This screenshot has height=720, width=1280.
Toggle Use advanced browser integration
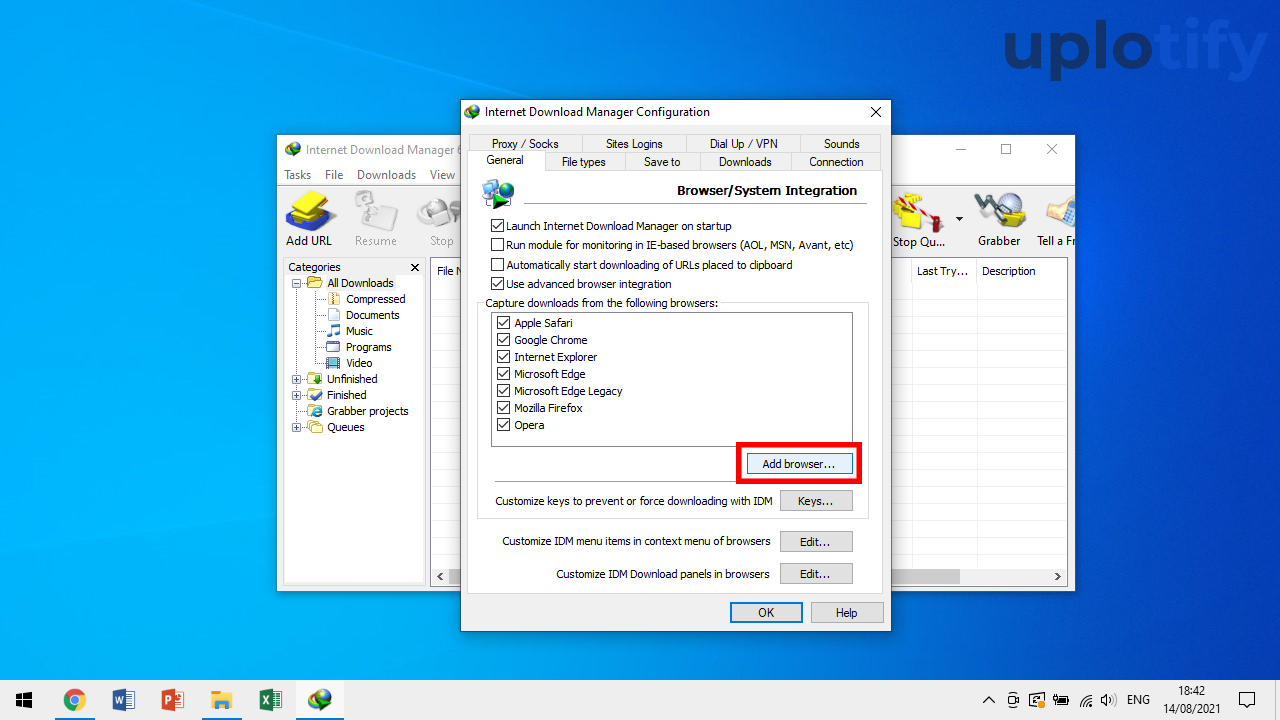click(498, 284)
